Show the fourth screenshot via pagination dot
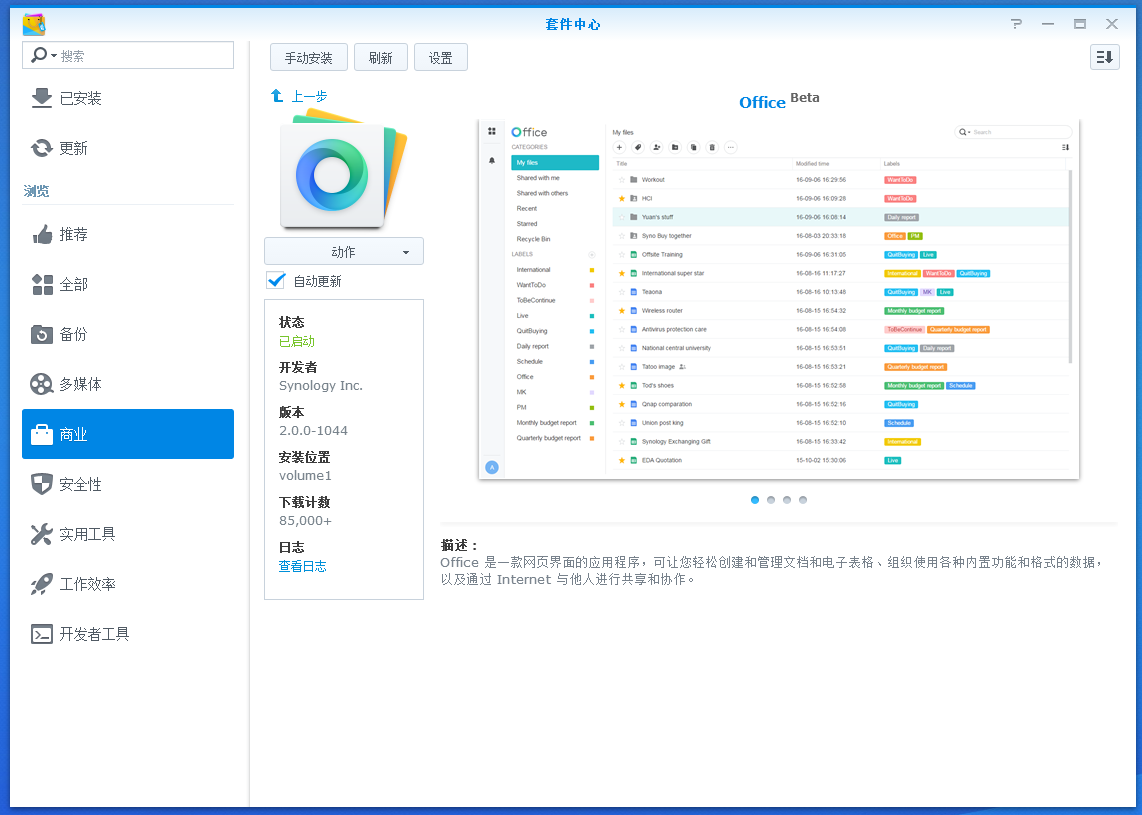 coord(803,500)
